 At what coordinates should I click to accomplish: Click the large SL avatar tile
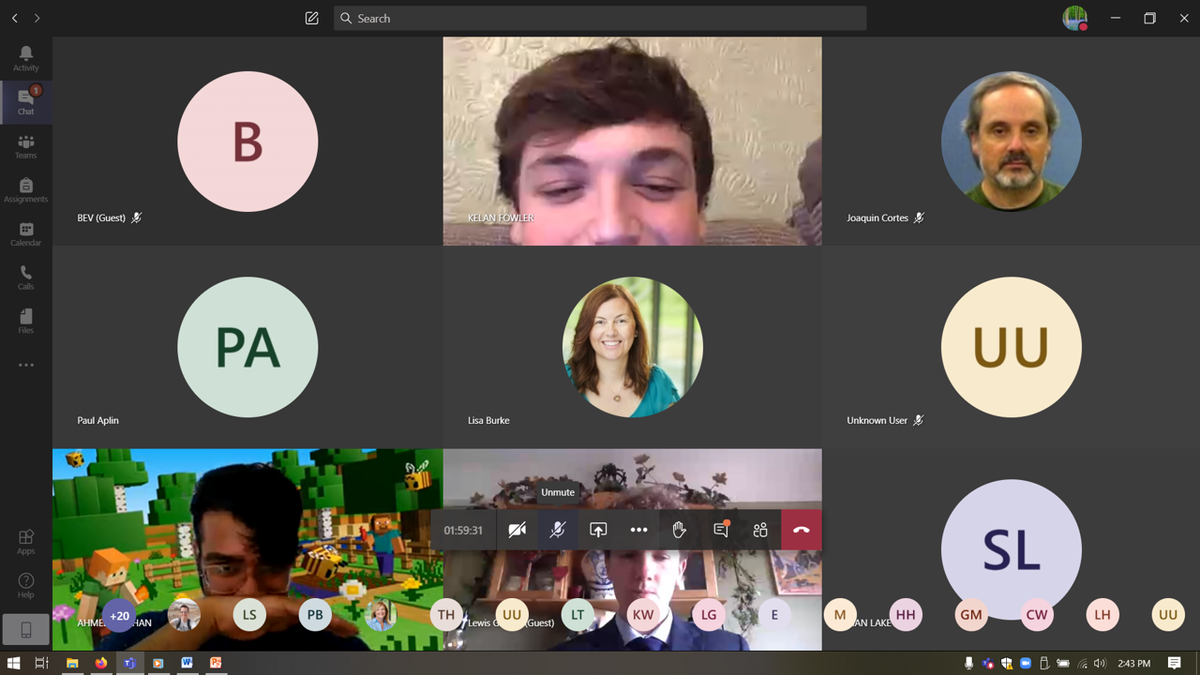click(x=1011, y=550)
